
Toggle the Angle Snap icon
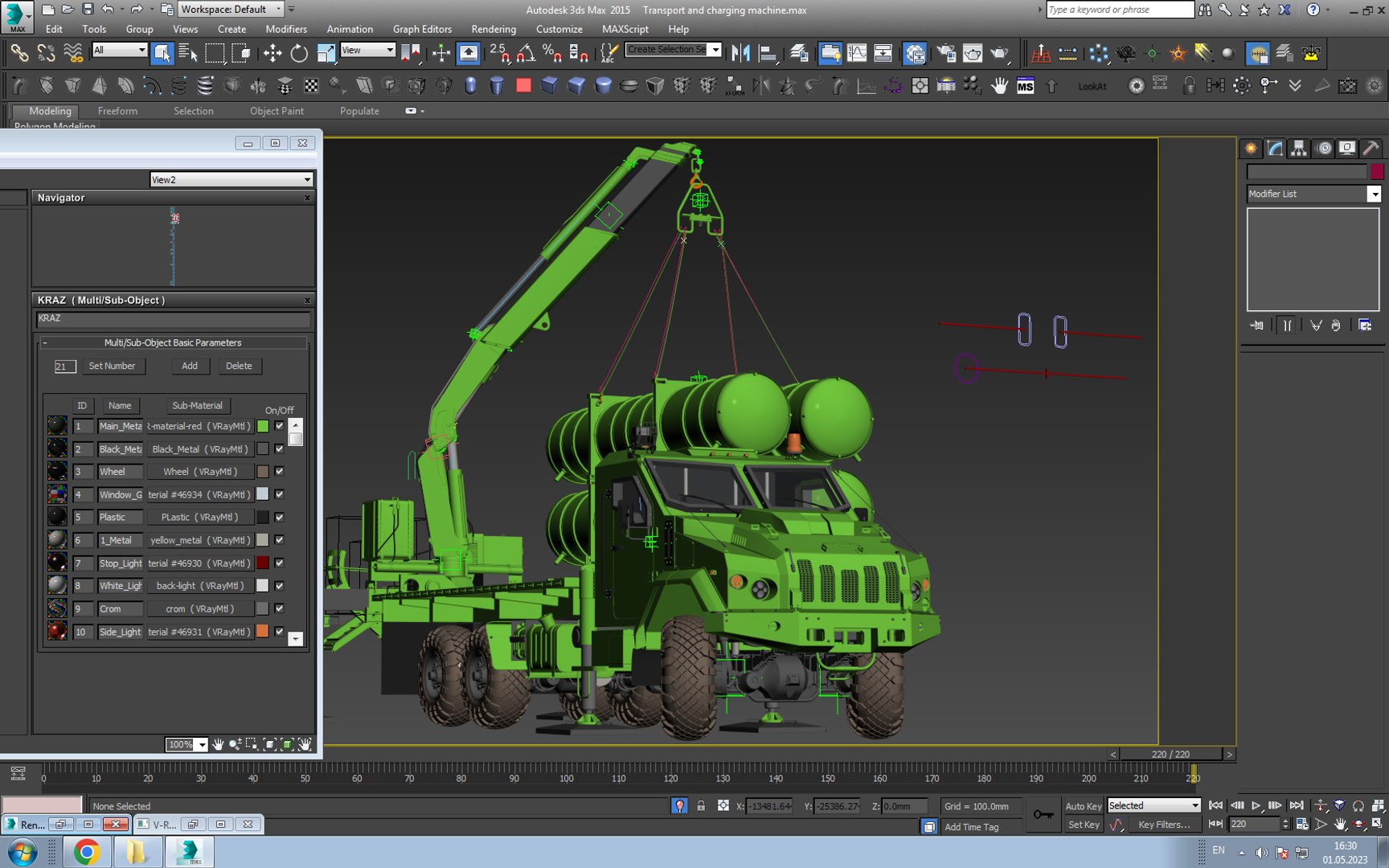(x=526, y=54)
